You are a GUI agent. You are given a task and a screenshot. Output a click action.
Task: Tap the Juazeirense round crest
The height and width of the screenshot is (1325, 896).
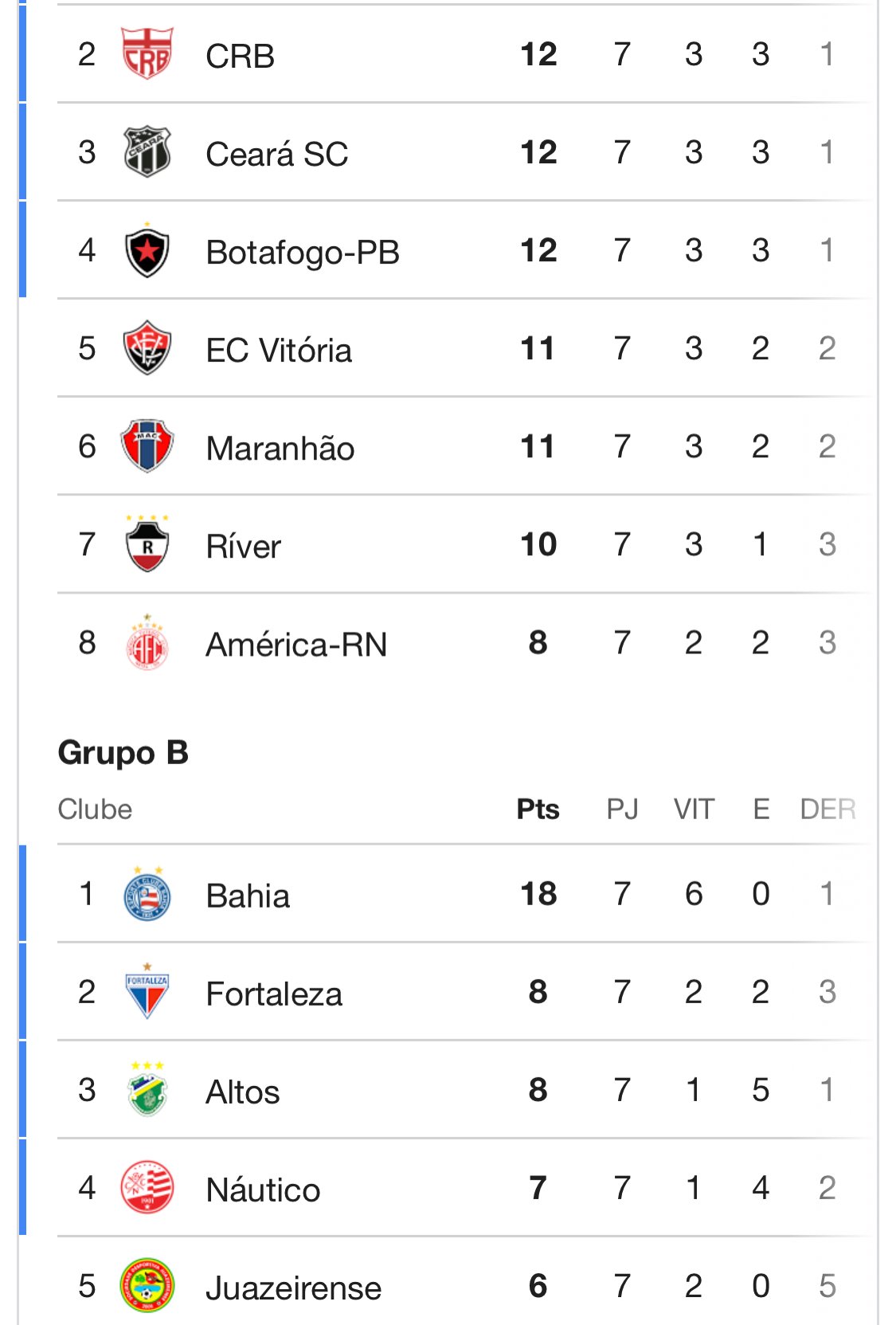pyautogui.click(x=147, y=1285)
